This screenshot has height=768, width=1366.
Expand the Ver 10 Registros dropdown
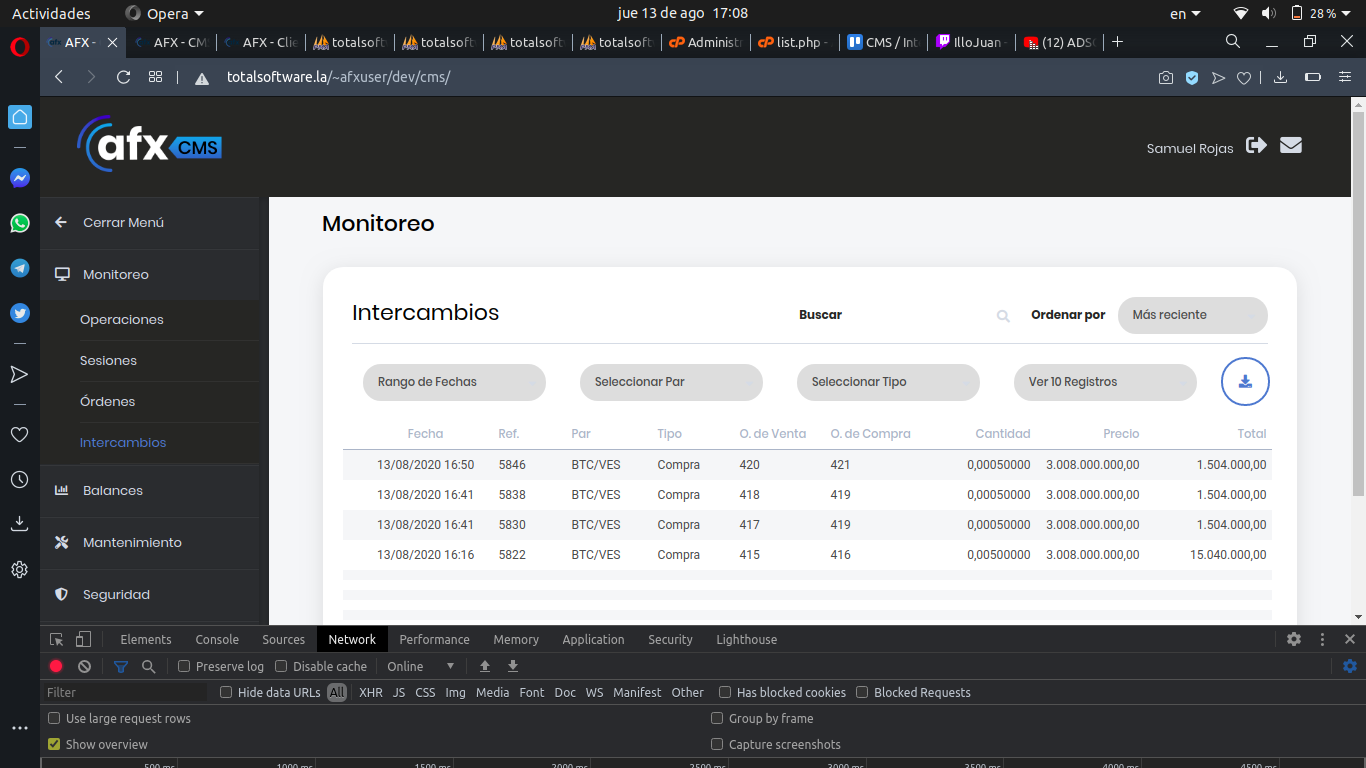(1105, 382)
